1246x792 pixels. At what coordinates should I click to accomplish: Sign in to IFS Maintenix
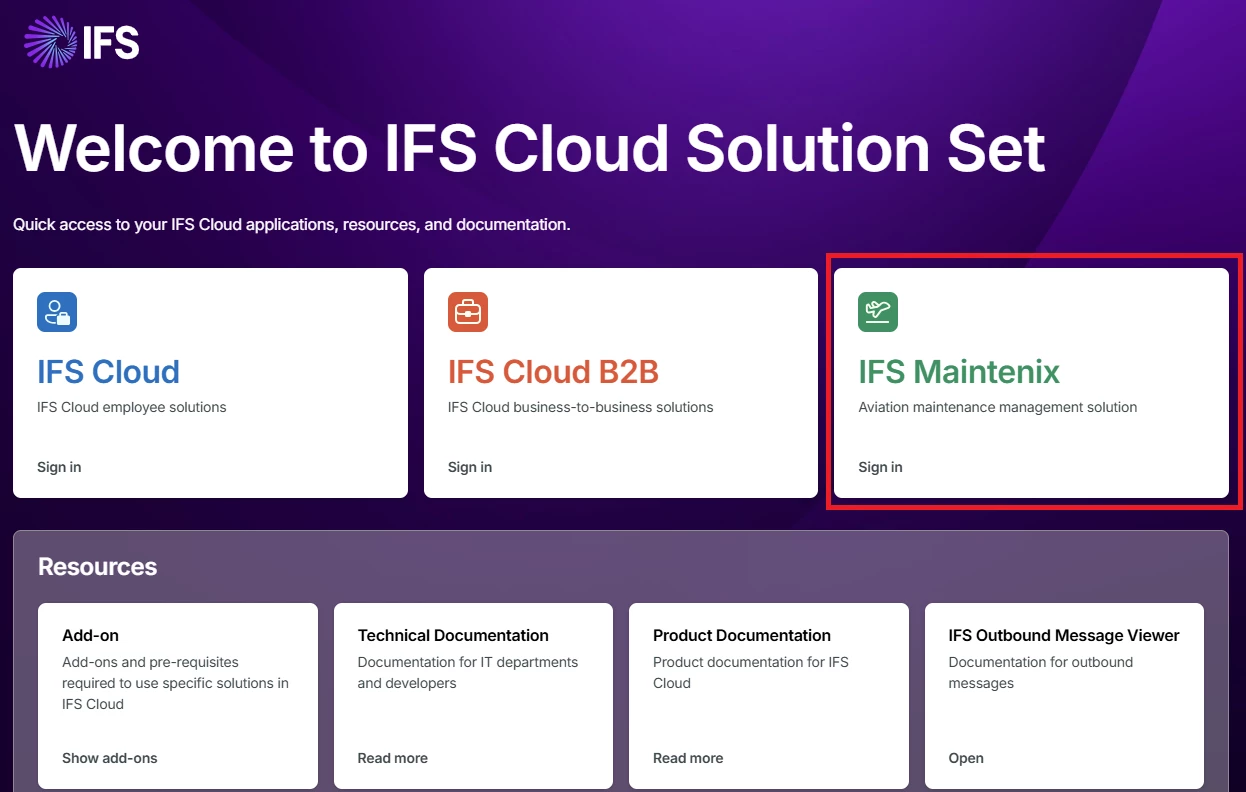[880, 467]
